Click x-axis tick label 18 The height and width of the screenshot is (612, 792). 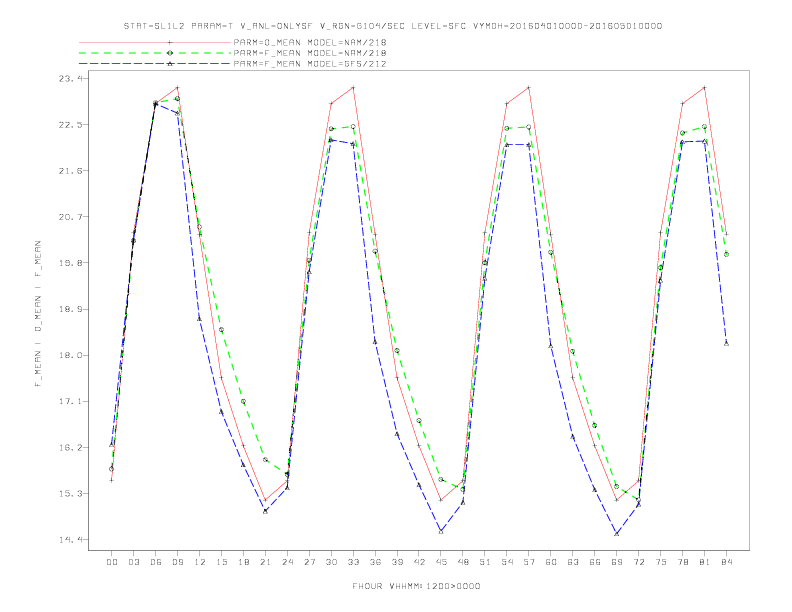[x=243, y=562]
